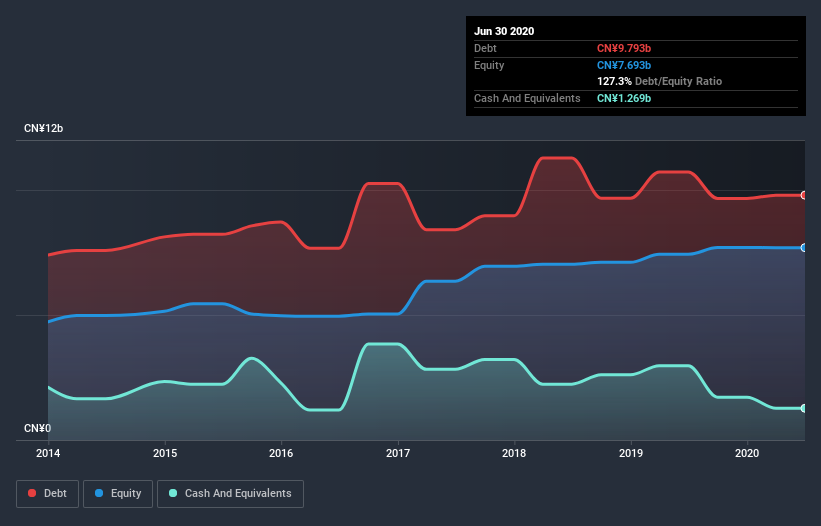Image resolution: width=821 pixels, height=526 pixels.
Task: Click the blue Equity legend dot
Action: point(99,493)
